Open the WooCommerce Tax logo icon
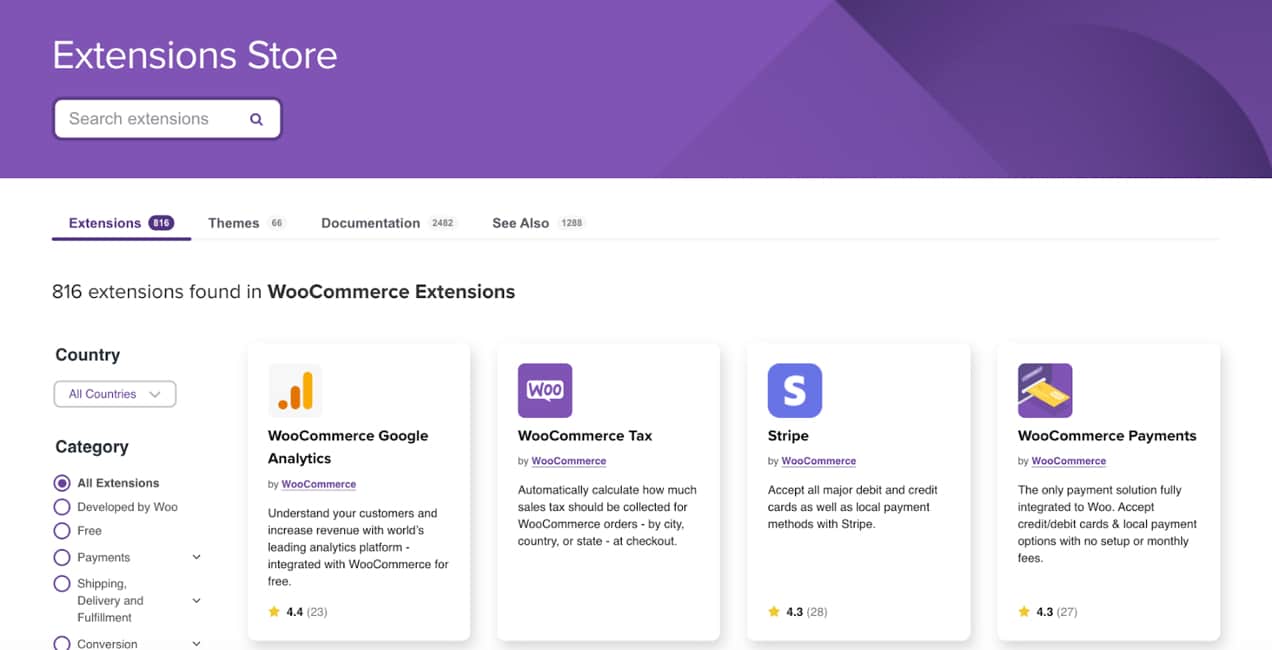Screen dimensions: 1272x650 545,390
